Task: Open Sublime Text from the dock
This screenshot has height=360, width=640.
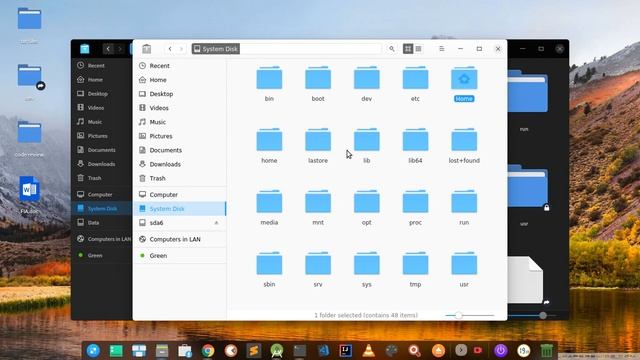Action: (x=253, y=350)
